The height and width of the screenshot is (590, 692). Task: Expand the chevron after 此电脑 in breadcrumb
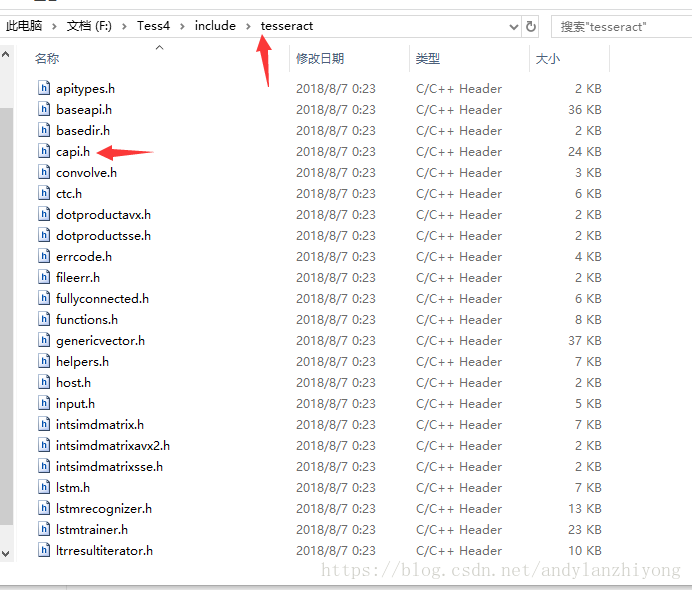54,26
